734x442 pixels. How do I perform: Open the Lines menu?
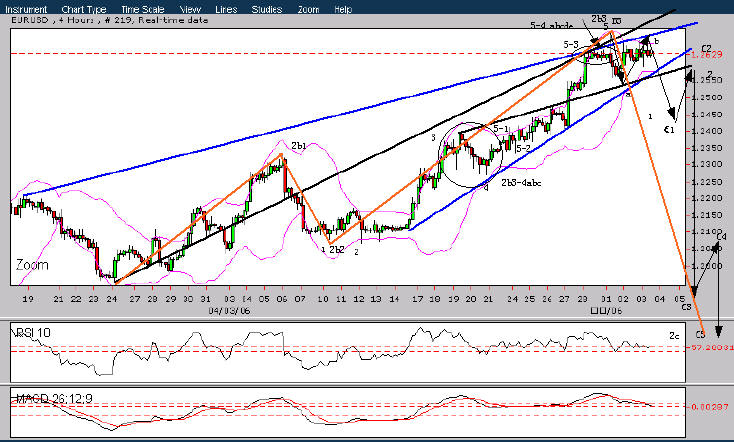(x=226, y=9)
